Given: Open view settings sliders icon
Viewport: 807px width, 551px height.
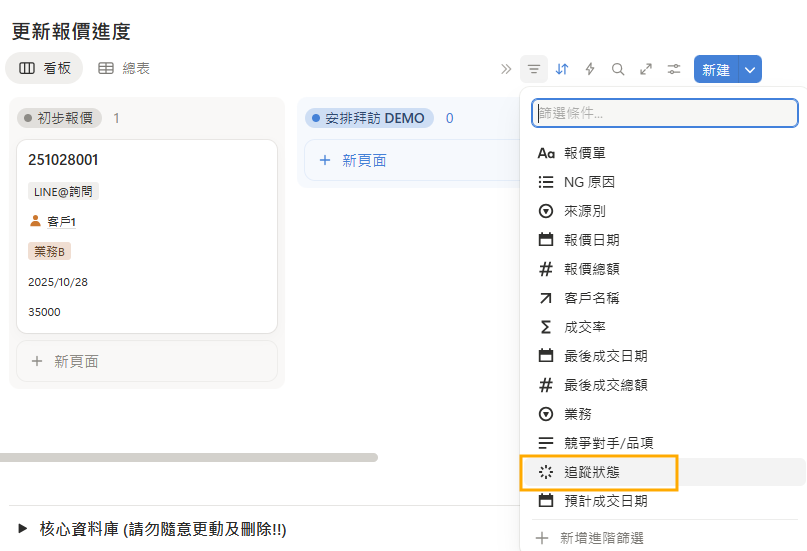Looking at the screenshot, I should [674, 69].
